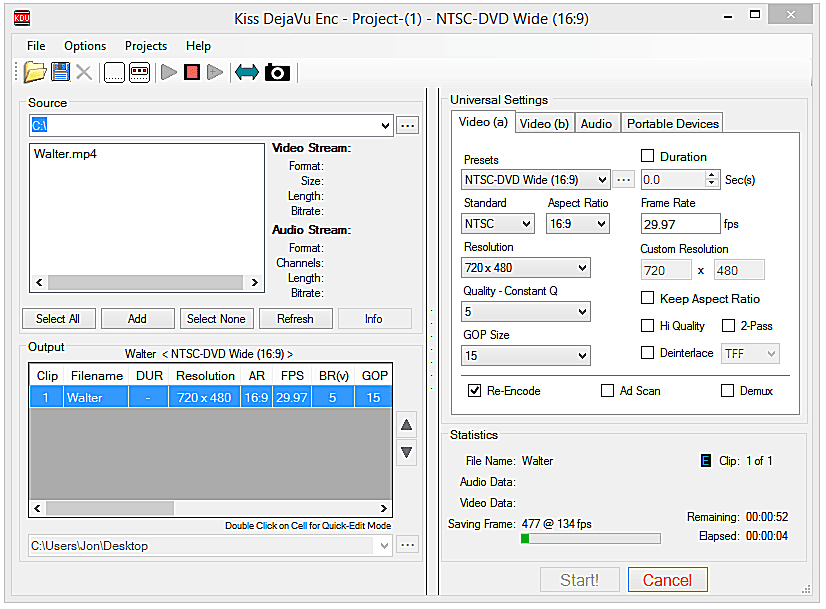Enable the Keep Aspect Ratio checkbox
The height and width of the screenshot is (609, 826).
click(x=648, y=298)
